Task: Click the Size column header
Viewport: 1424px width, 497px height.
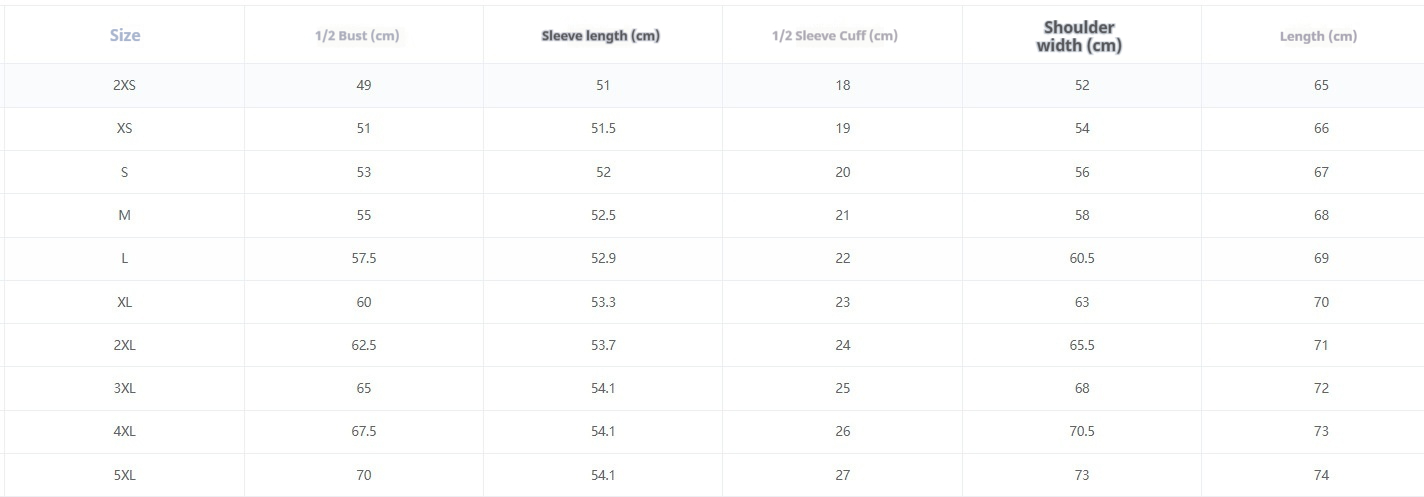Action: [x=124, y=35]
